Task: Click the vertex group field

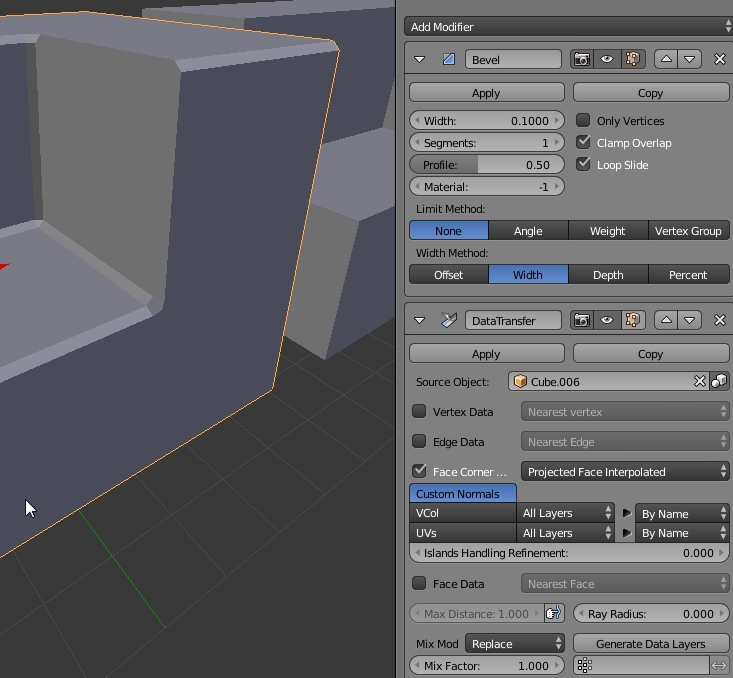Action: 641,665
